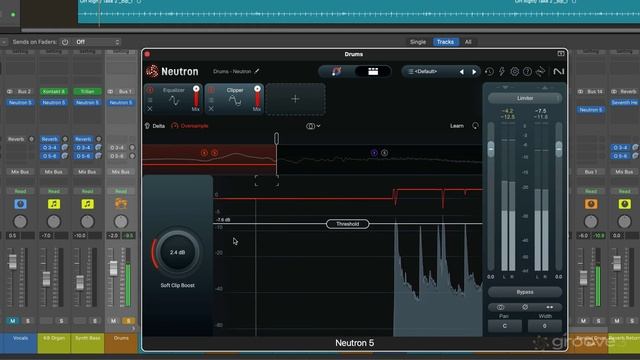
Task: Click the Learn button in Clipper
Action: point(457,126)
